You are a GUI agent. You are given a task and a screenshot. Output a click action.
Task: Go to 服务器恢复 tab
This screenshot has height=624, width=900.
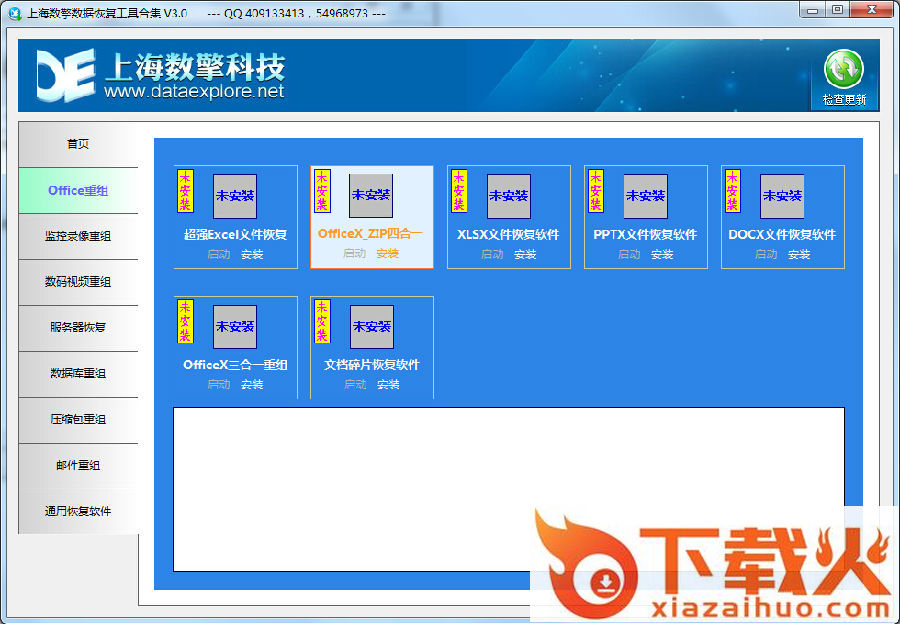(79, 328)
